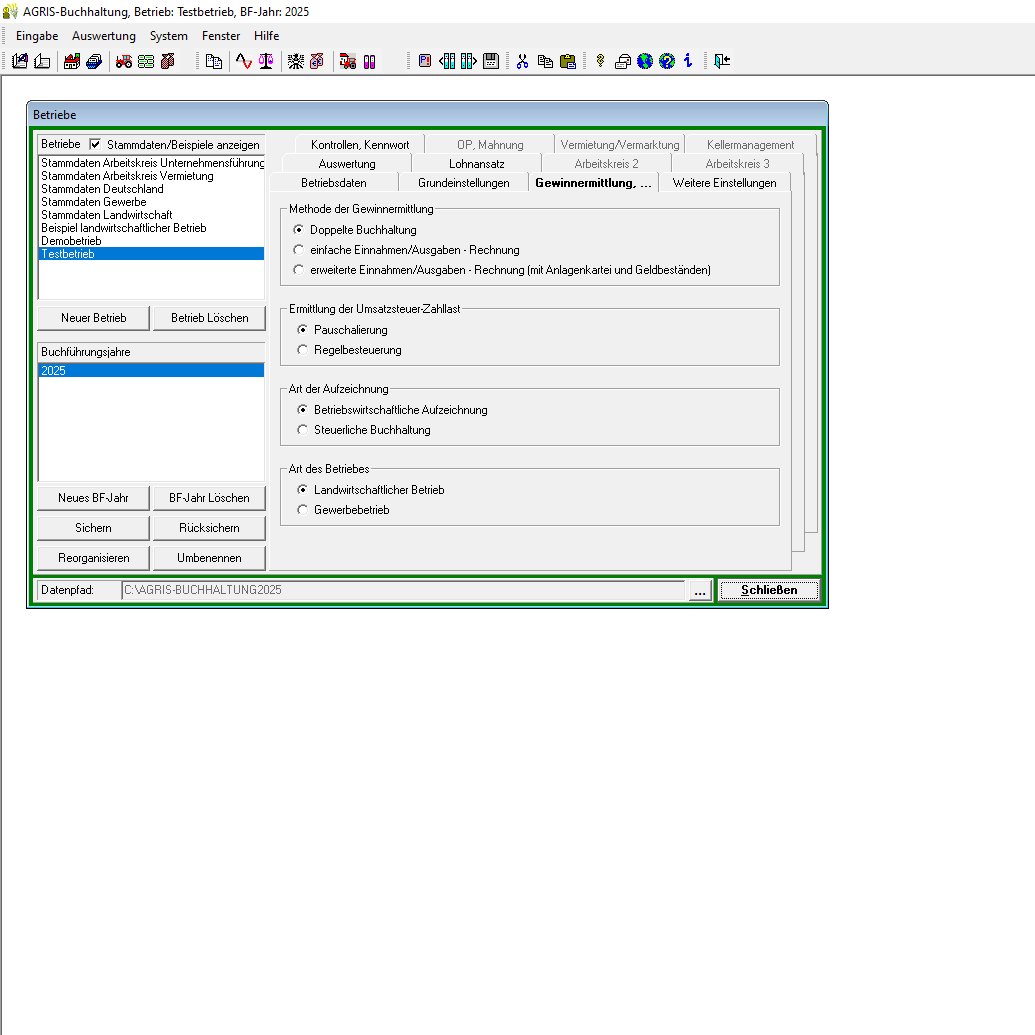Click the clipboard paste icon
The image size is (1035, 1035).
pos(567,61)
